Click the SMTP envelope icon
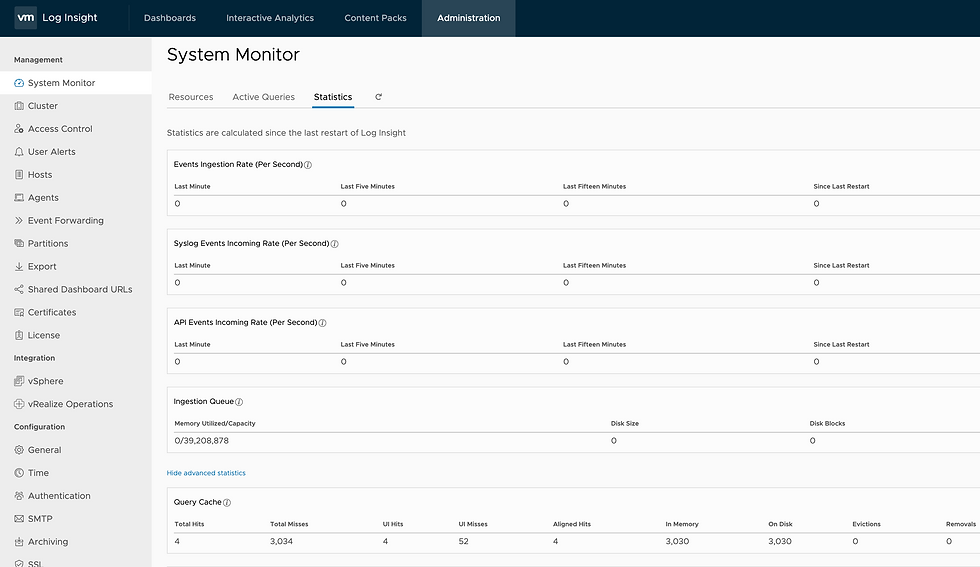 tap(19, 519)
